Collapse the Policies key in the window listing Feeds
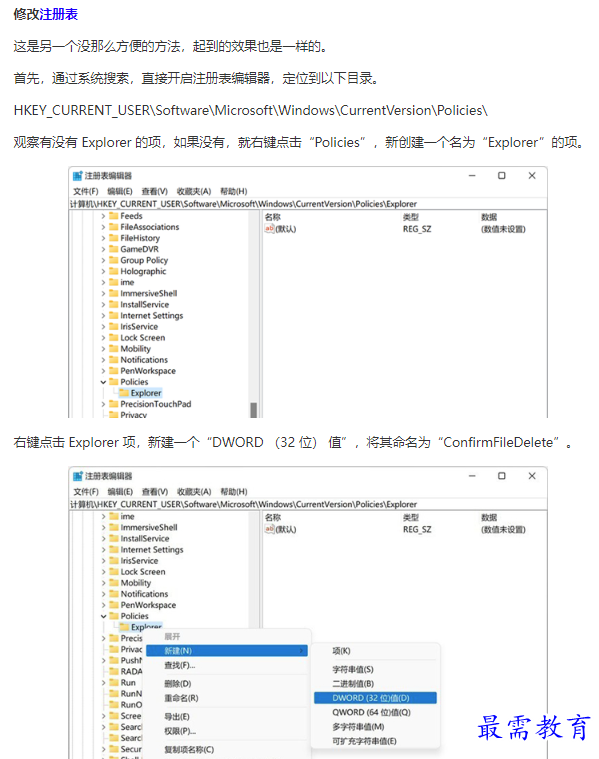599x759 pixels. coord(103,382)
